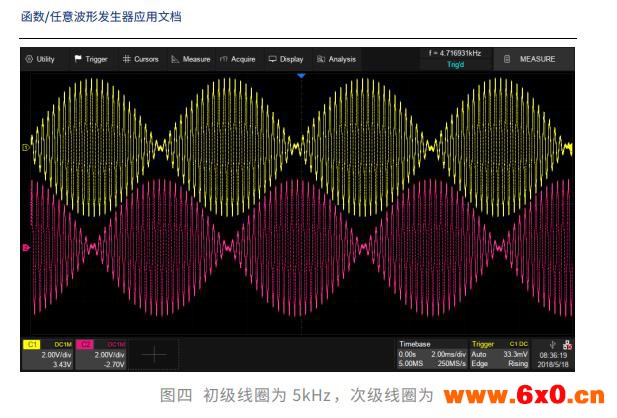Click the yellow channel 1 ground marker
The image size is (617, 418).
point(25,148)
